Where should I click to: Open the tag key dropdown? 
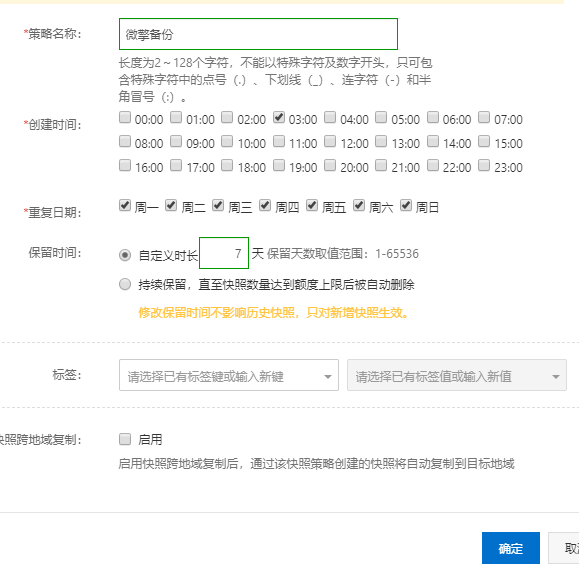pyautogui.click(x=229, y=375)
